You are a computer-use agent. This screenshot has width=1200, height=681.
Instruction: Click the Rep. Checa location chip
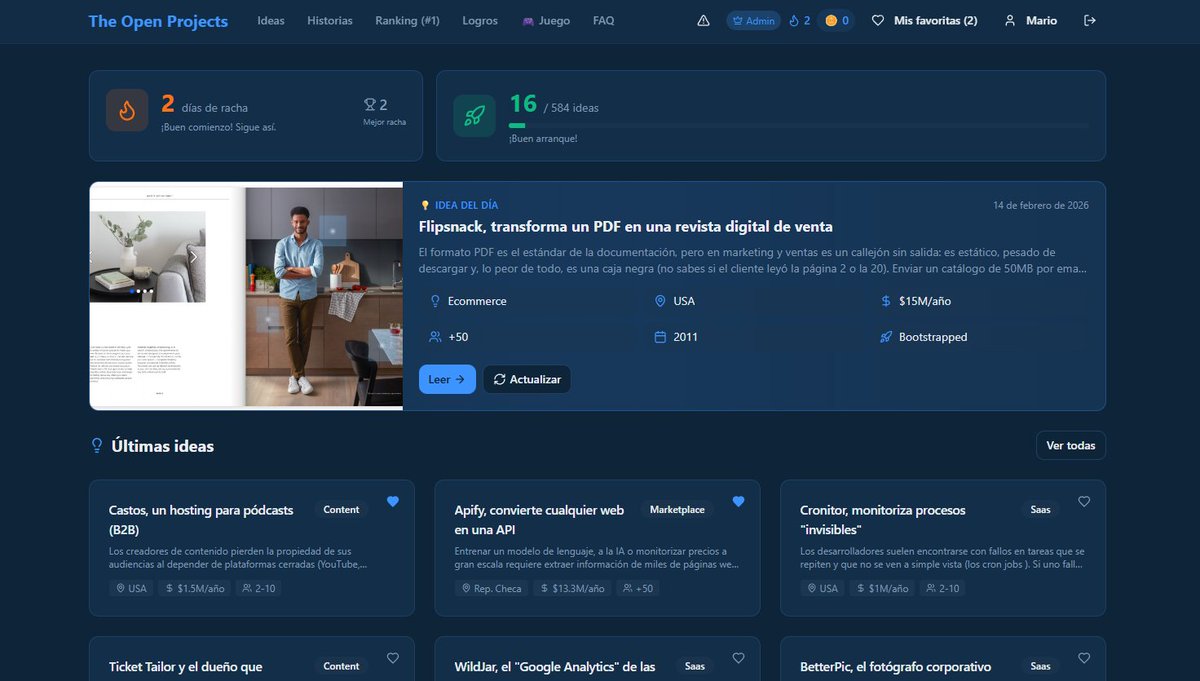click(x=491, y=589)
